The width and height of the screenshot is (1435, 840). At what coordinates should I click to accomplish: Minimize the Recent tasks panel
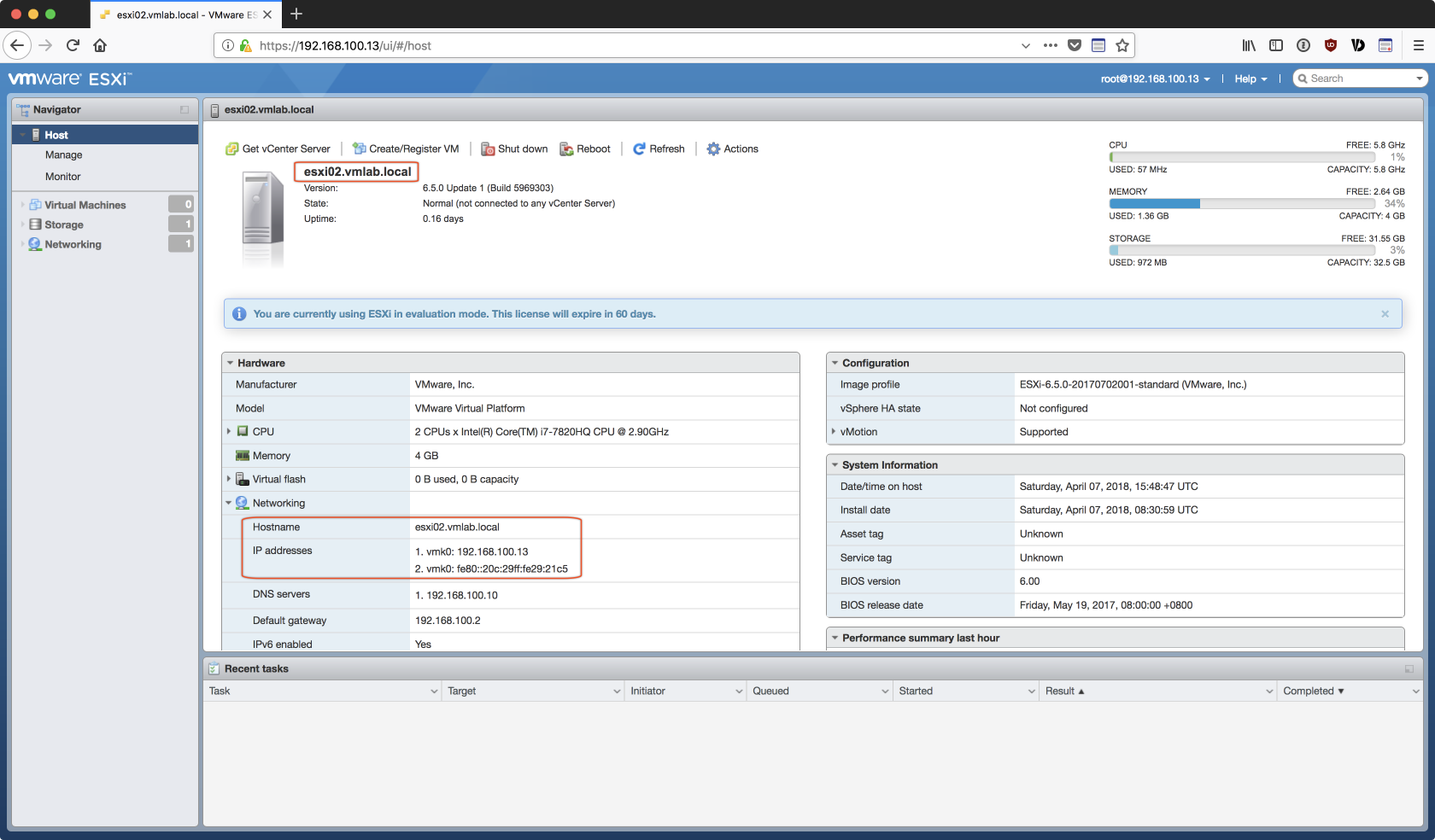(1409, 669)
